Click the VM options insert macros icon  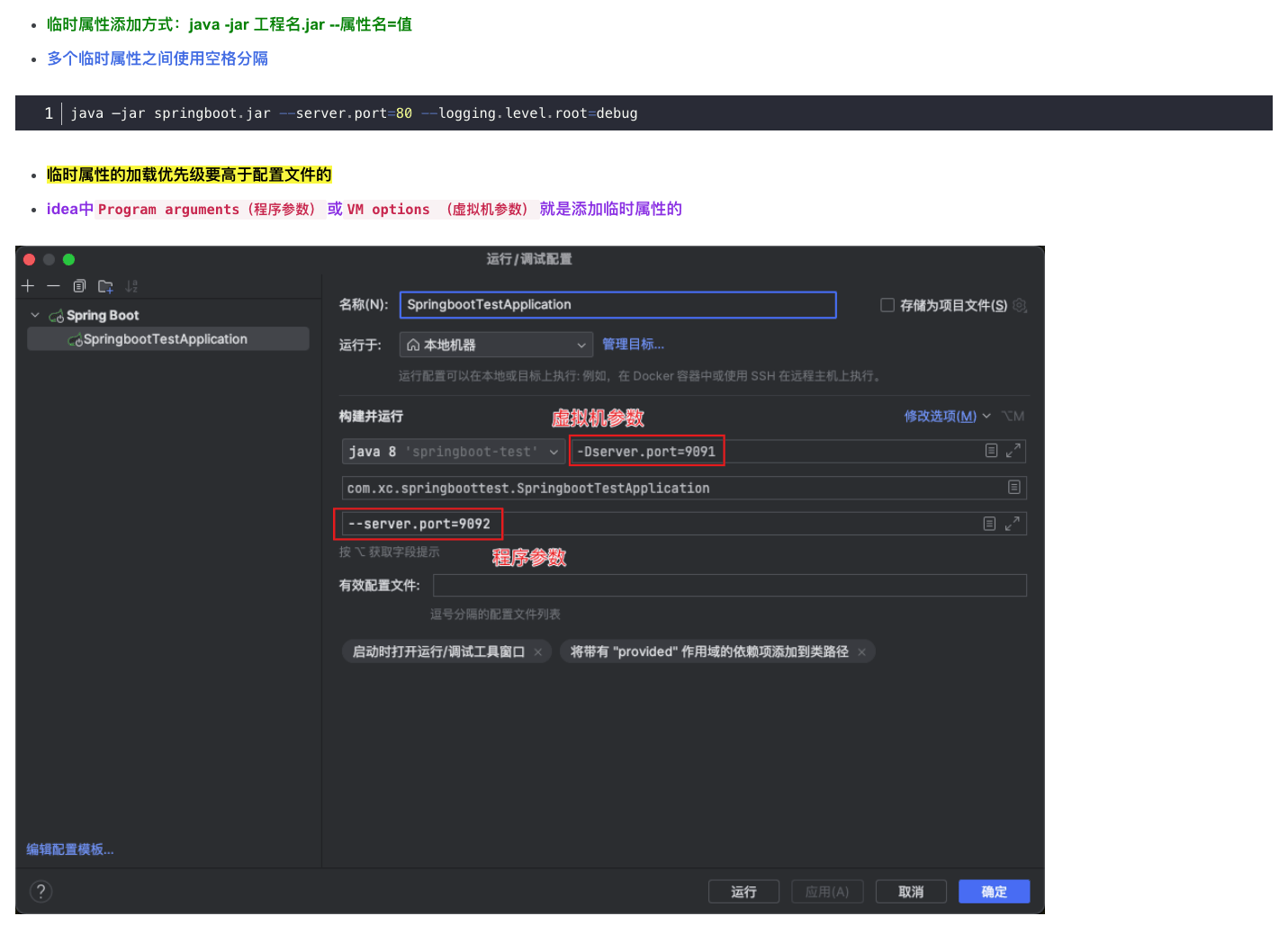point(991,451)
